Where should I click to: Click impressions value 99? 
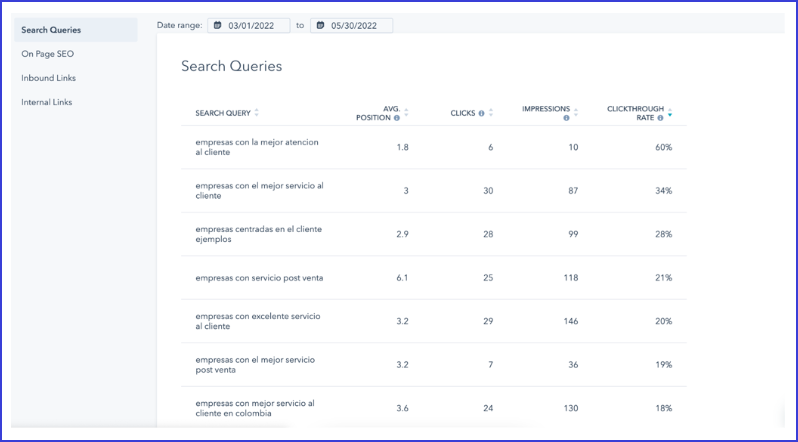[x=573, y=234]
